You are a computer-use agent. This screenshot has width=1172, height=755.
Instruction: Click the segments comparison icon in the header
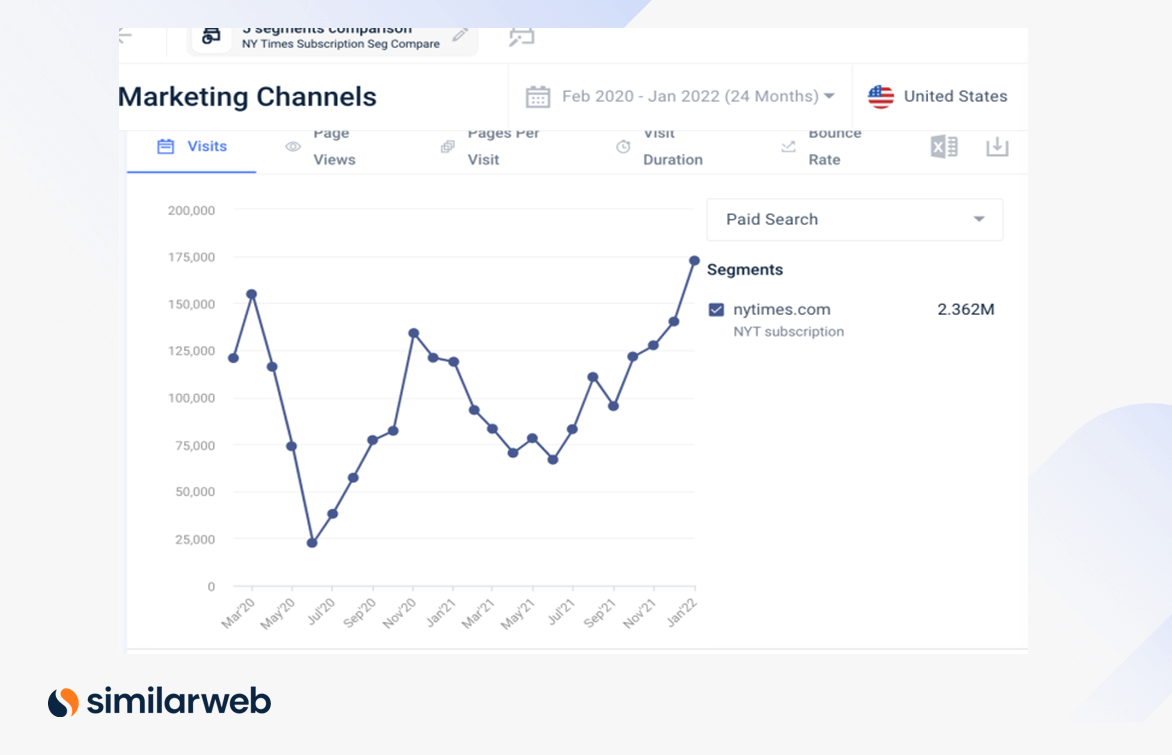pos(209,34)
